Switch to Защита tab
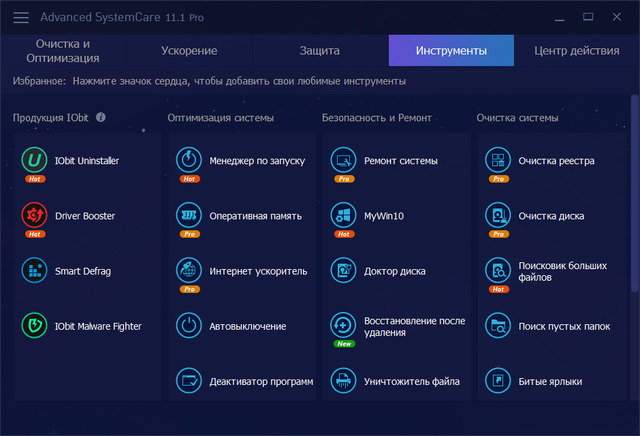 (320, 50)
